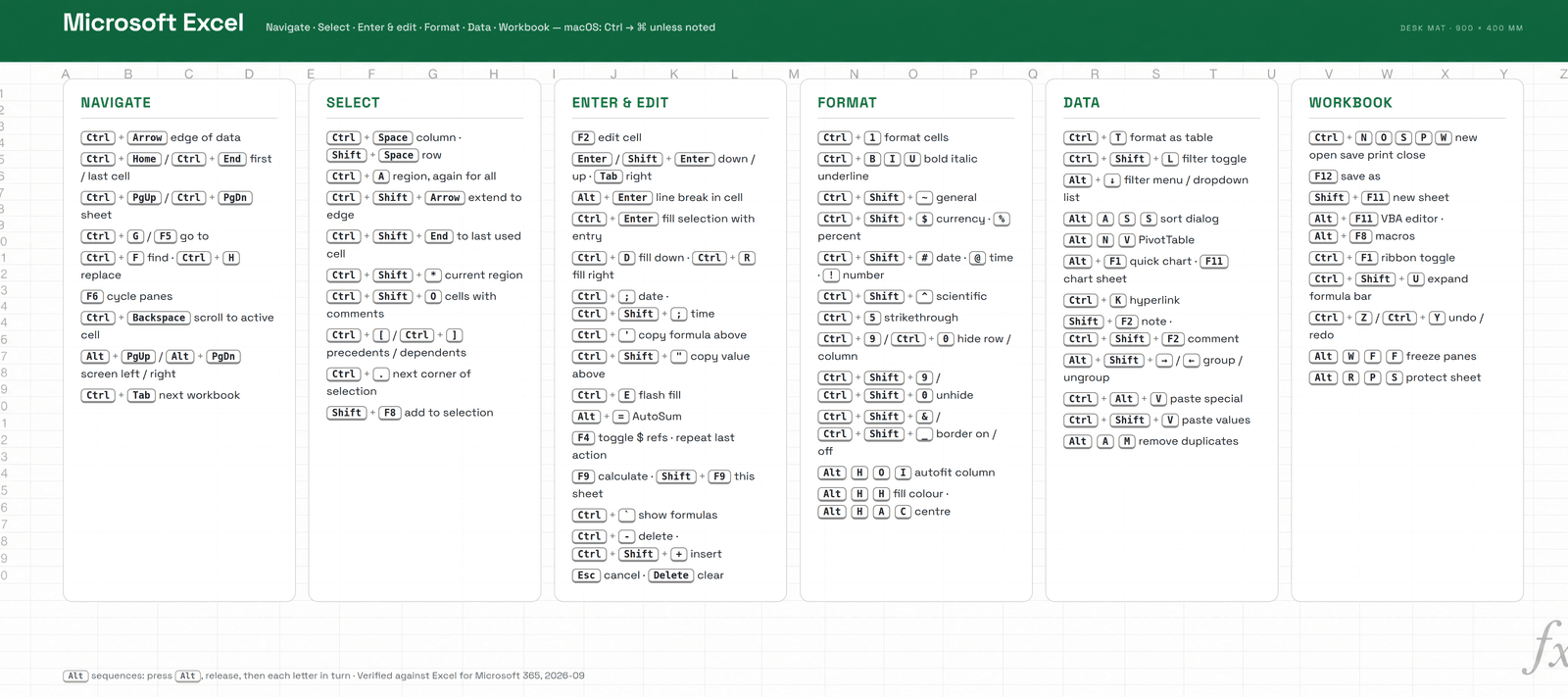This screenshot has width=1568, height=697.
Task: Click the 'Verified against Excel for Microsoft 365' footer
Action: coord(450,676)
